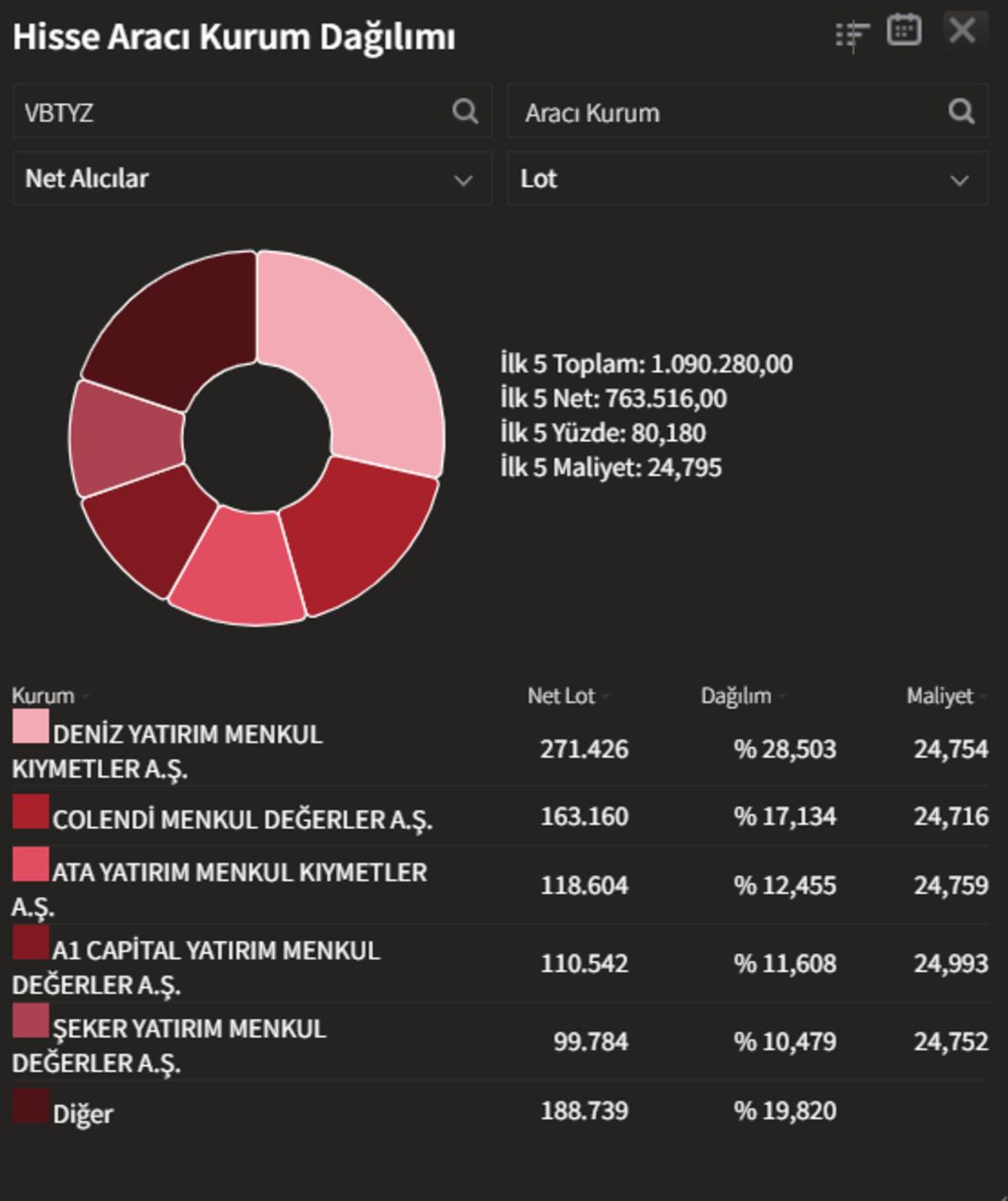Click the Deniz Yatırım light pink swatch

pos(30,726)
